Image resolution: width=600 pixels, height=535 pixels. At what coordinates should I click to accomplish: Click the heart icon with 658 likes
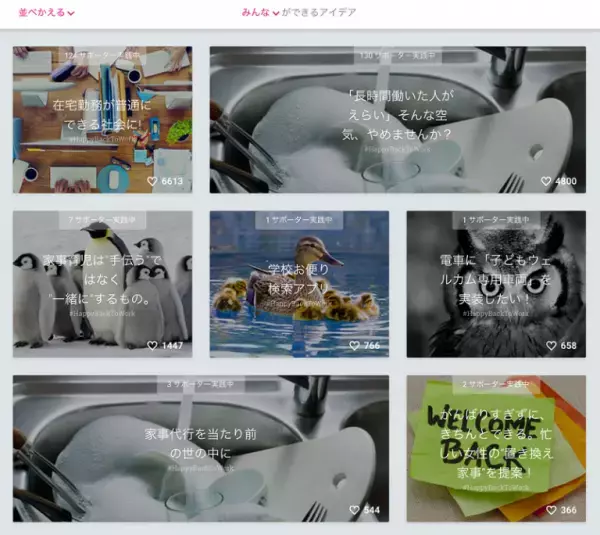(551, 346)
